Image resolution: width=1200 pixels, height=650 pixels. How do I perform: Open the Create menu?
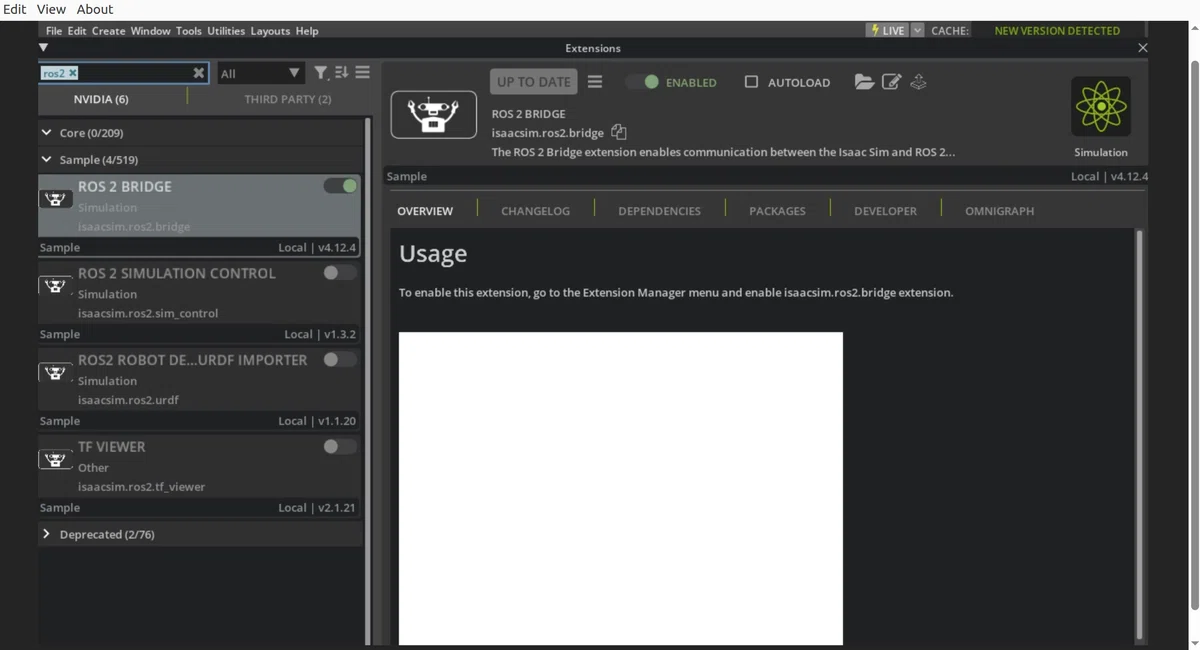pos(109,31)
